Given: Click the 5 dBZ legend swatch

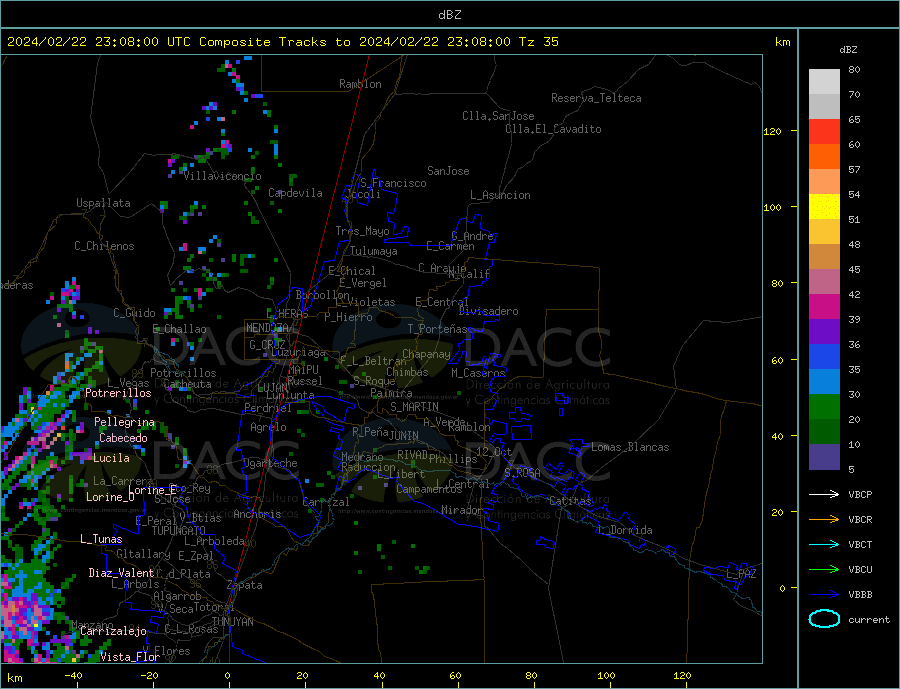Looking at the screenshot, I should coord(824,456).
